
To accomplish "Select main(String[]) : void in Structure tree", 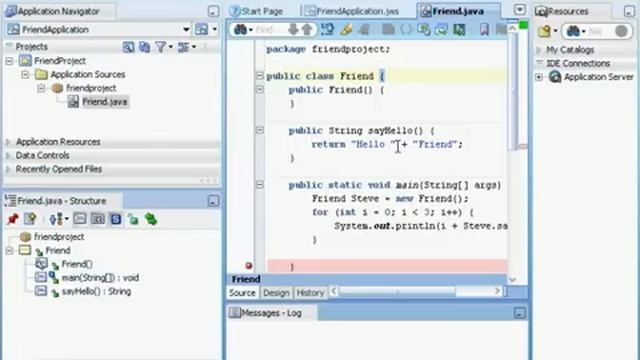I will pos(100,278).
